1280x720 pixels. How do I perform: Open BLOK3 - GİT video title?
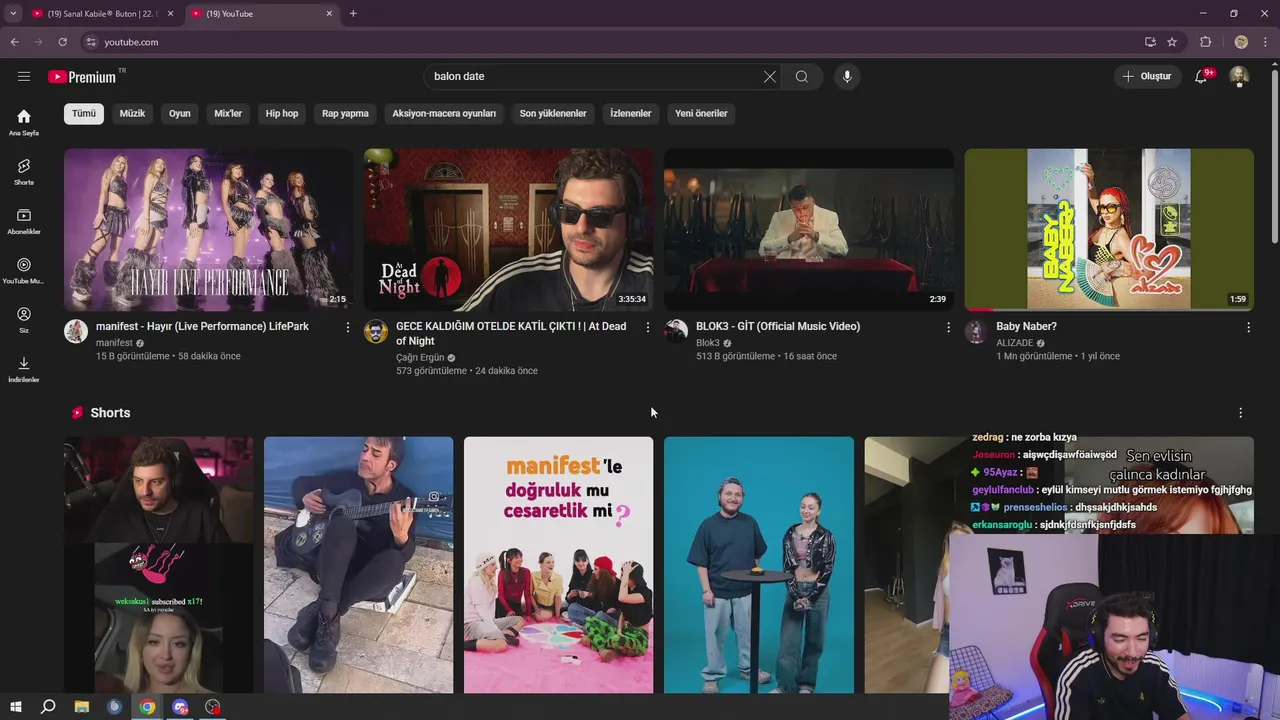(x=778, y=327)
